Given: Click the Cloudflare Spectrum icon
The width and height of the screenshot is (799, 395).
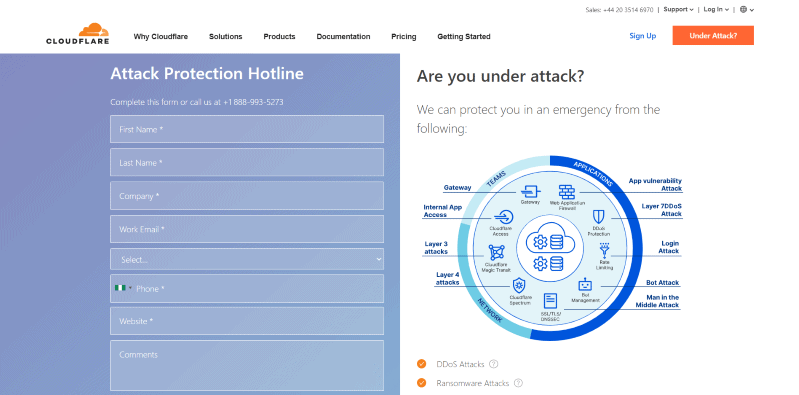Looking at the screenshot, I should click(x=519, y=285).
